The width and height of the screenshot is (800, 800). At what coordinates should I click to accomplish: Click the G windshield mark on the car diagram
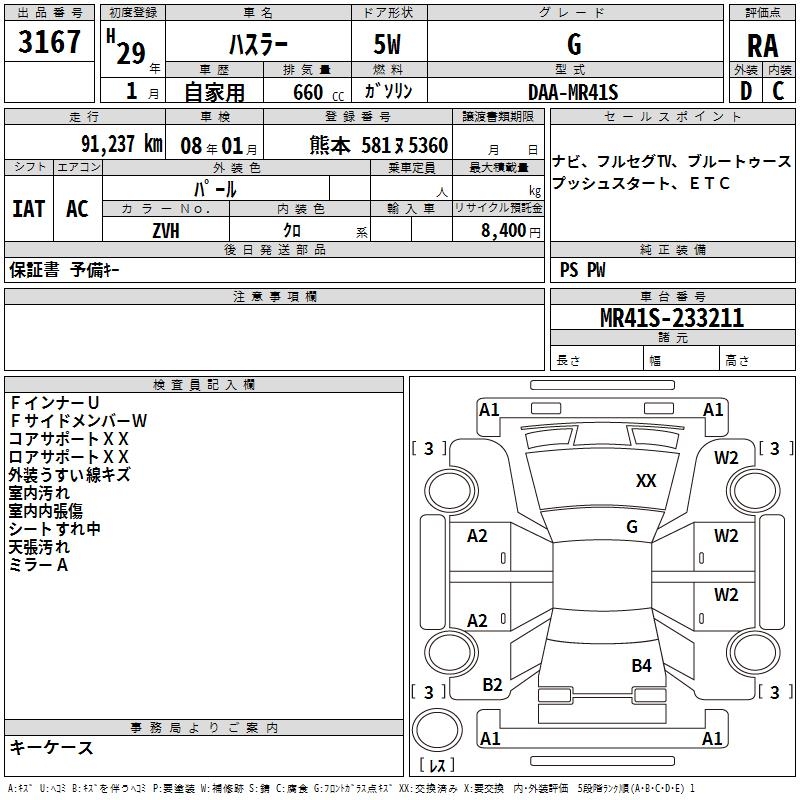coord(632,527)
